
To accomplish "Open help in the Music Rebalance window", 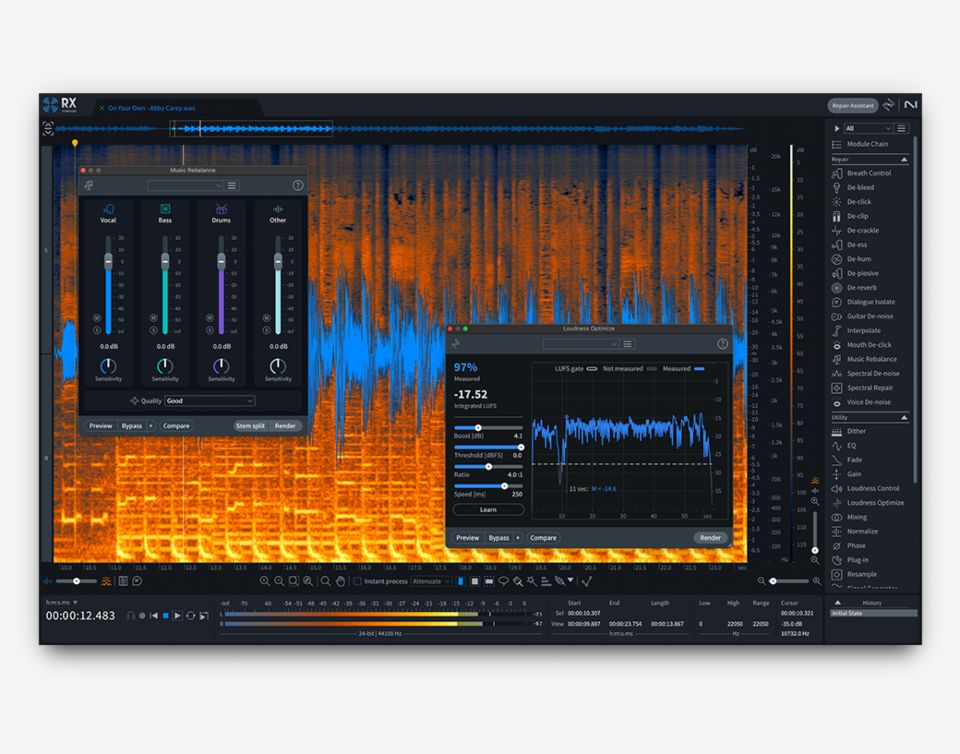I will pyautogui.click(x=297, y=185).
